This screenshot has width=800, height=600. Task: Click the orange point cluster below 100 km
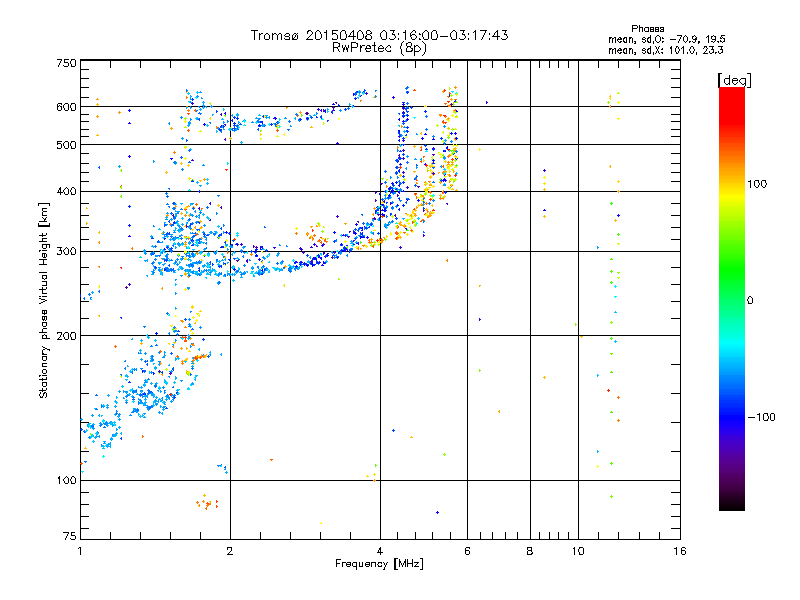(207, 503)
